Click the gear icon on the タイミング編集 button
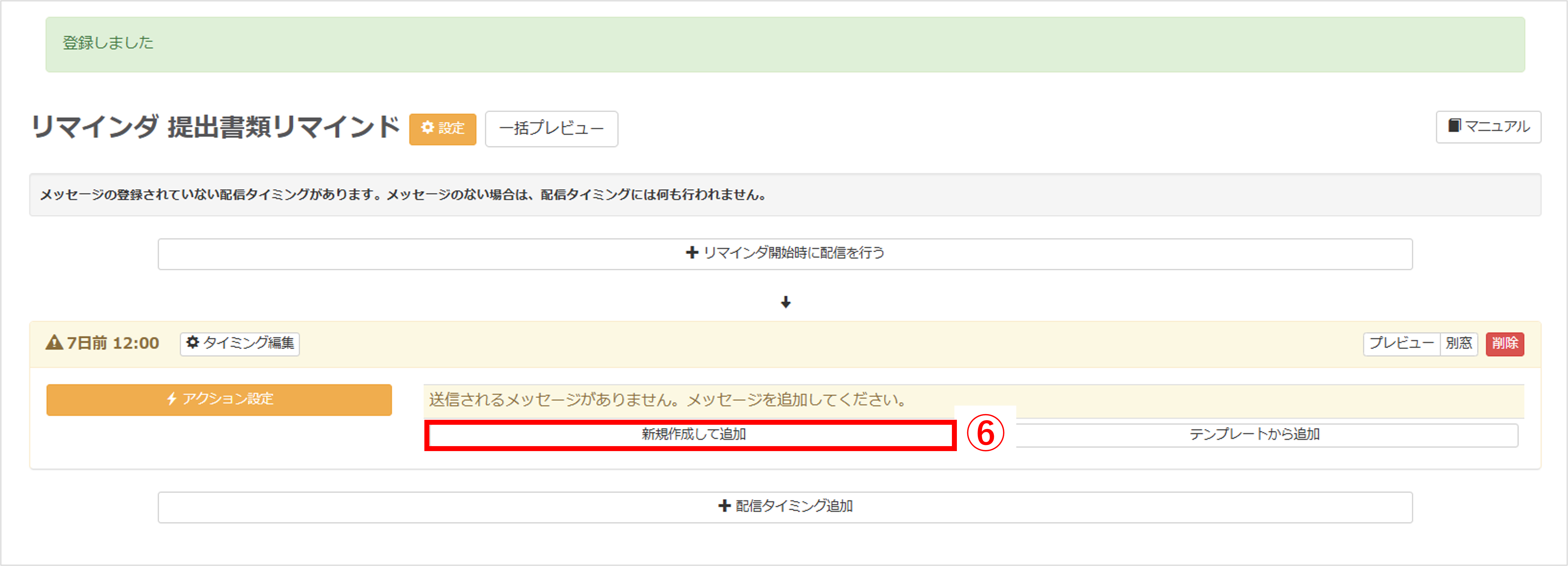The width and height of the screenshot is (1568, 566). point(193,343)
